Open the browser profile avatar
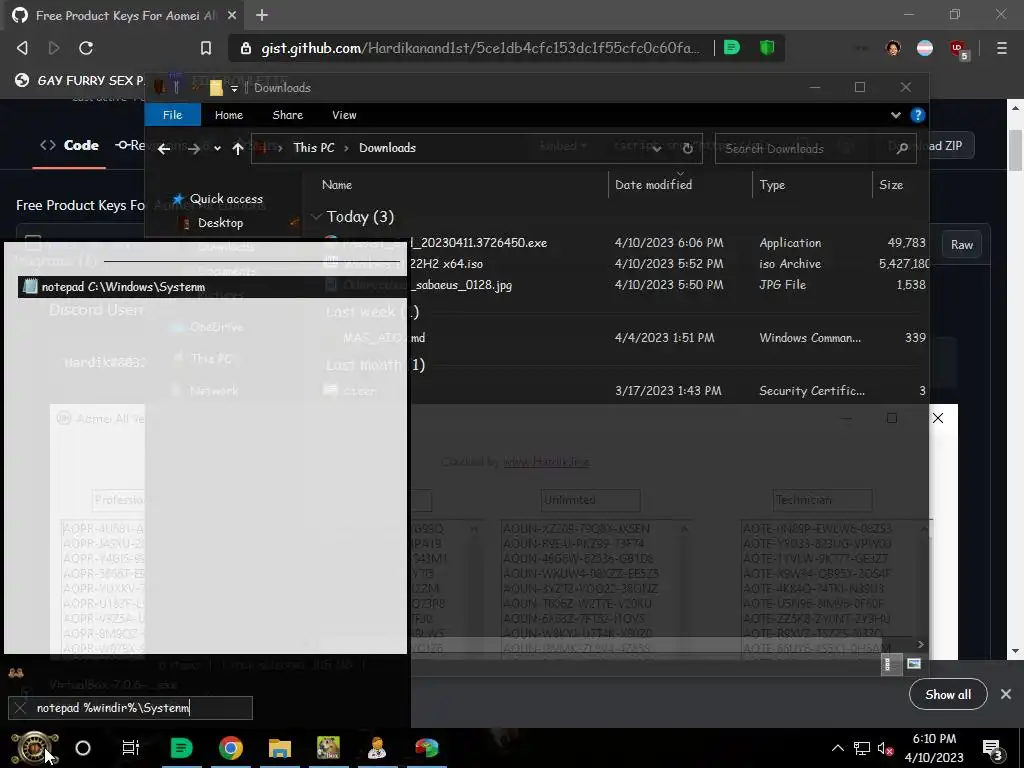 (893, 48)
